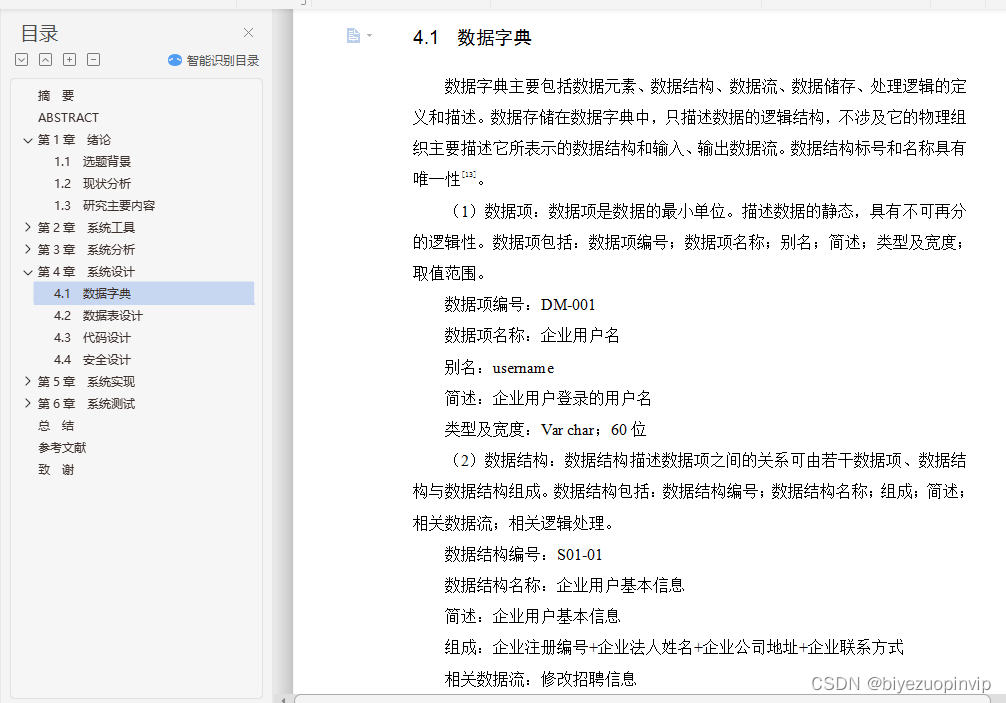Click the text 数据结构编号：S01-01
Image resolution: width=1006 pixels, height=703 pixels.
pos(524,554)
